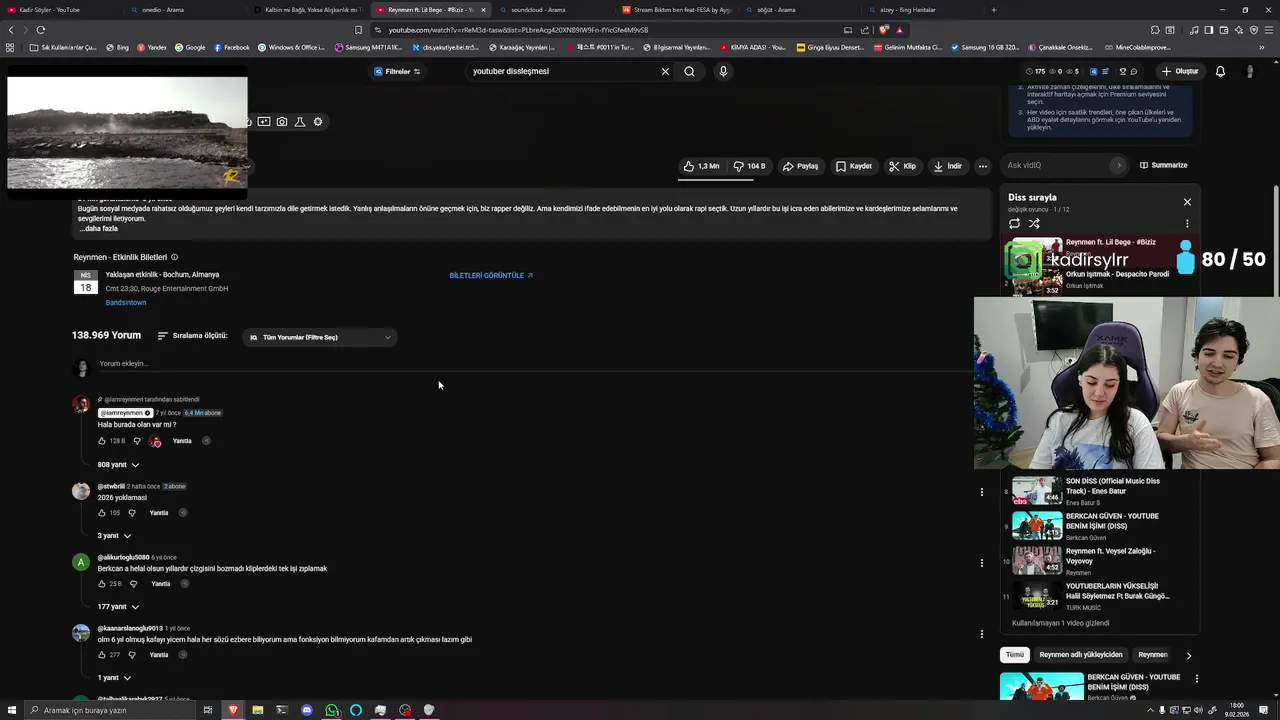The image size is (1280, 720).
Task: Open Tüm Yorumlar filter dropdown
Action: pyautogui.click(x=320, y=337)
